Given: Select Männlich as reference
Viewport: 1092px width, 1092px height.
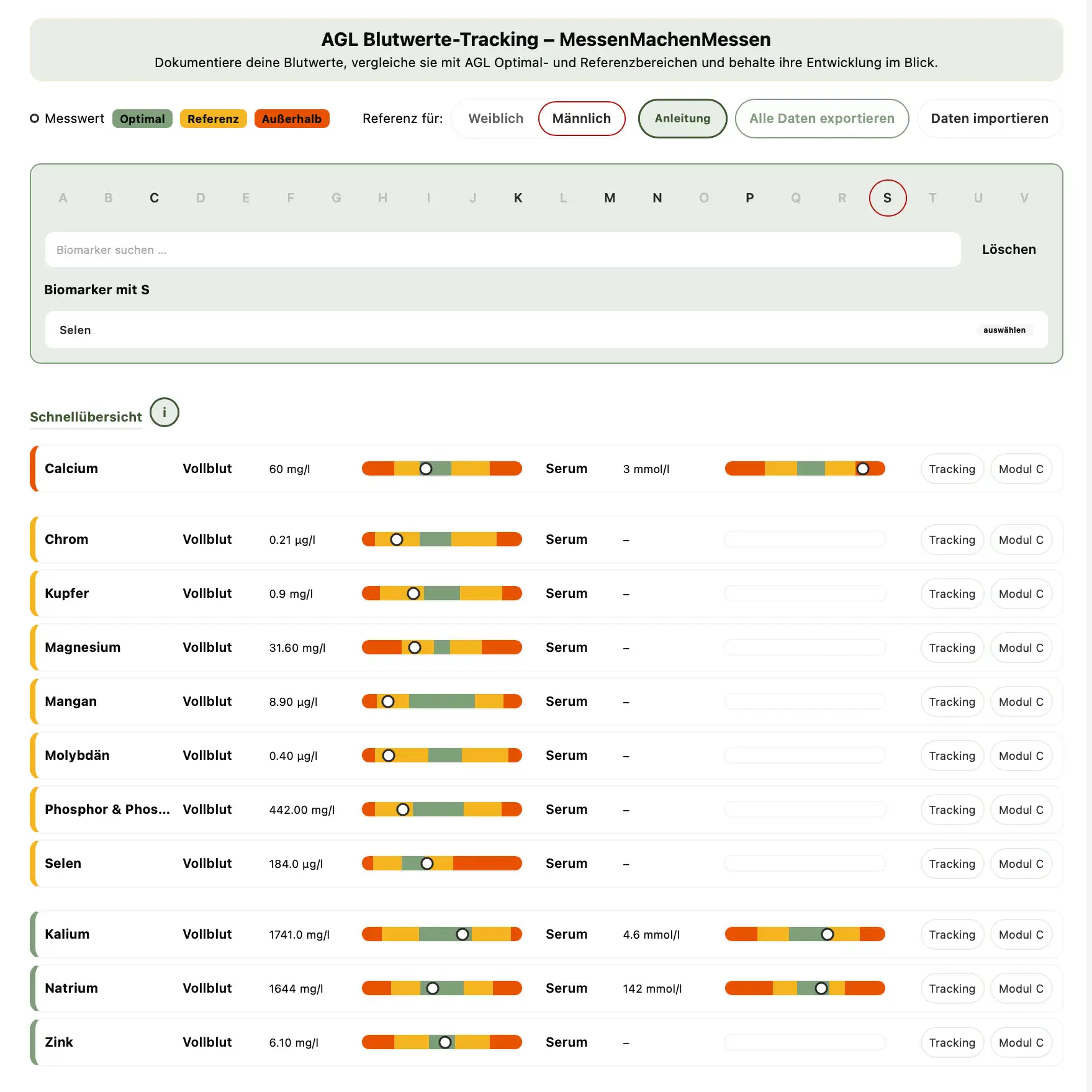Looking at the screenshot, I should pos(581,118).
